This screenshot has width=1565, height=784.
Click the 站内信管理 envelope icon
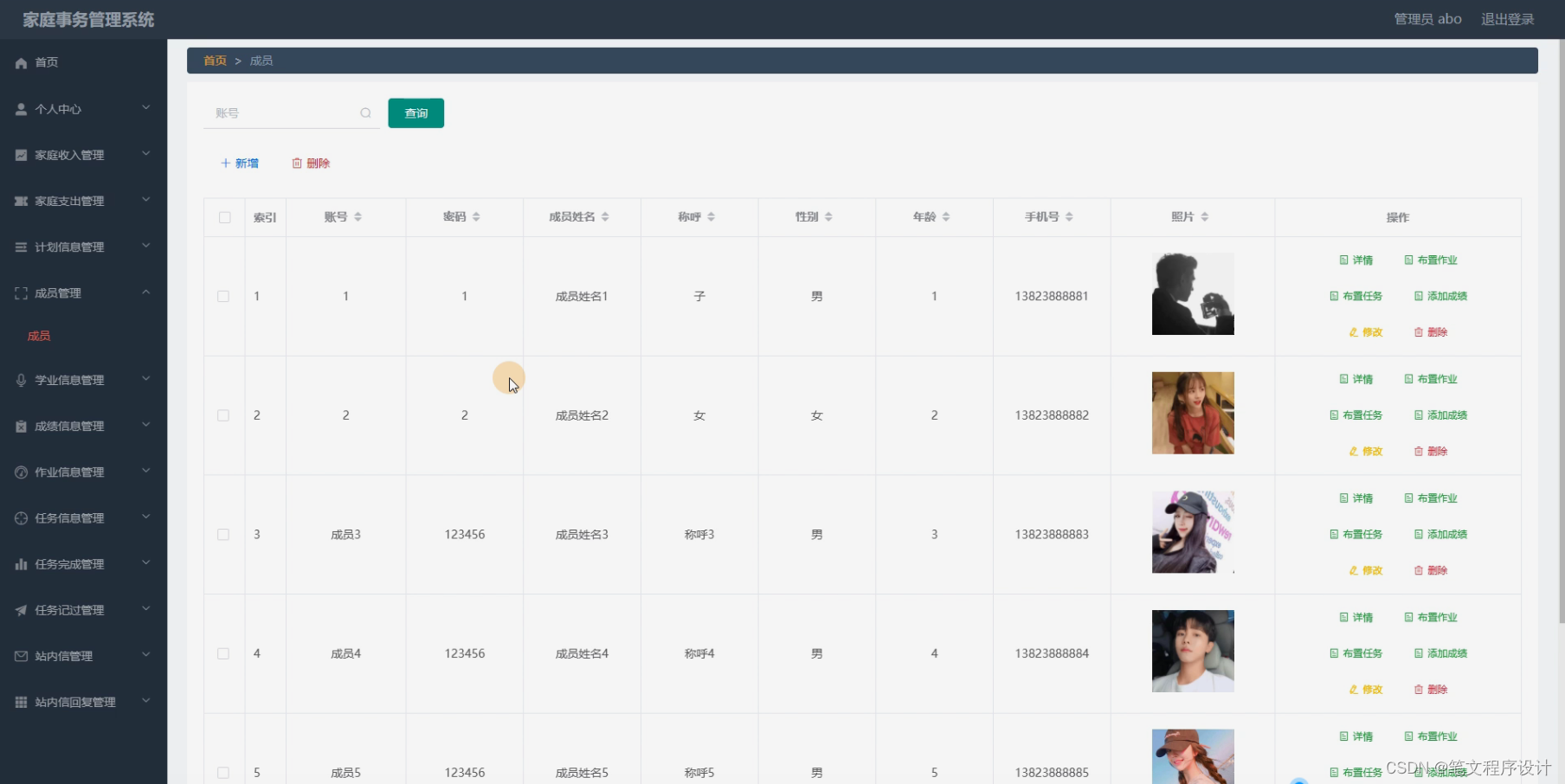tap(22, 656)
